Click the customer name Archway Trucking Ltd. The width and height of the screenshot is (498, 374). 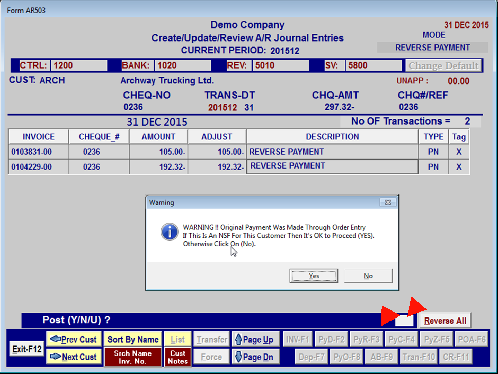pos(167,80)
